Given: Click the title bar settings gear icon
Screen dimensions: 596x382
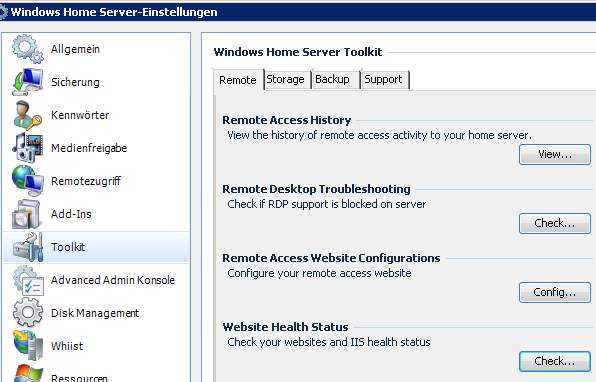Looking at the screenshot, I should tap(3, 12).
